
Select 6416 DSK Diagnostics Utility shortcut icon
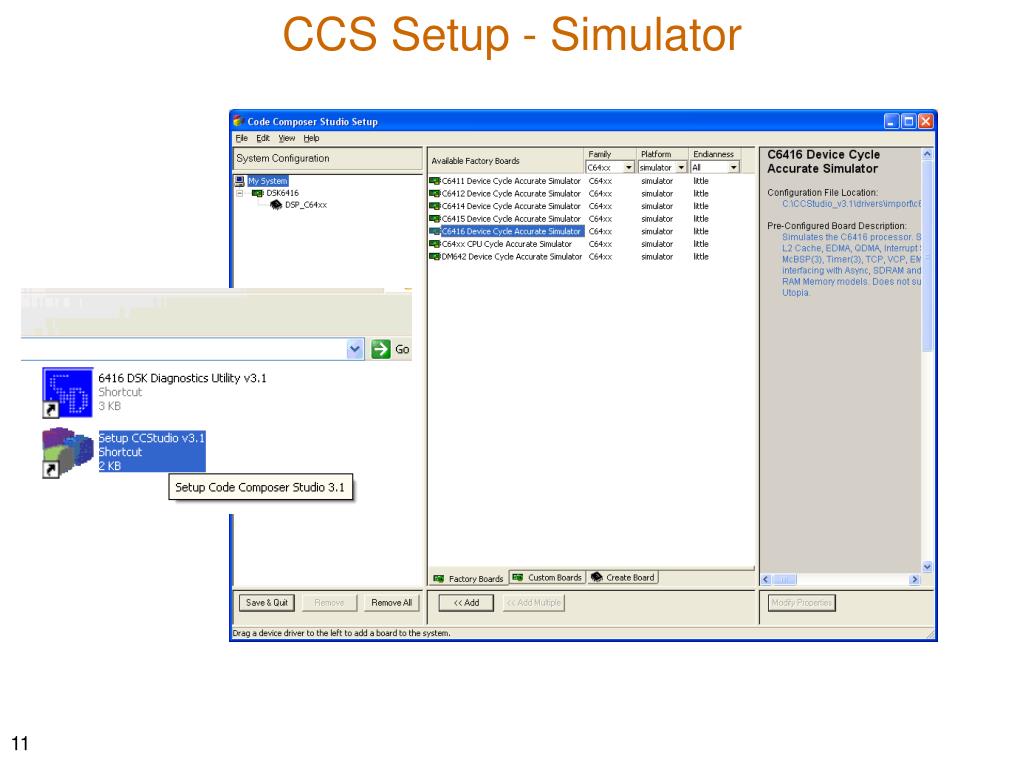[67, 392]
